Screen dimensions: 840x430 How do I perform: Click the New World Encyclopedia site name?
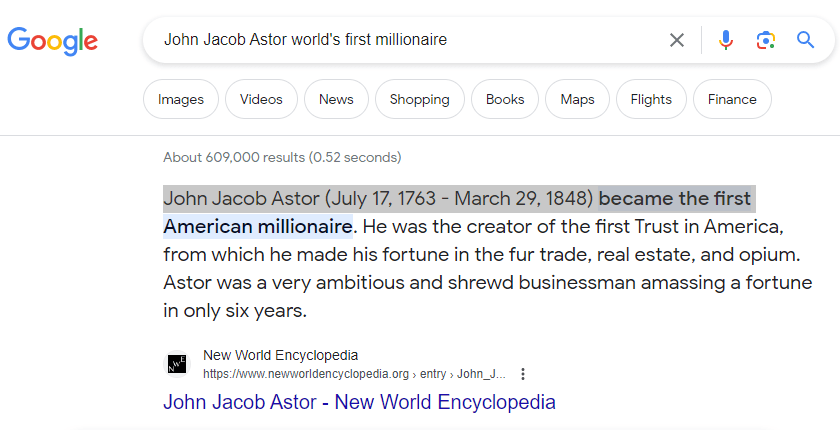(280, 355)
